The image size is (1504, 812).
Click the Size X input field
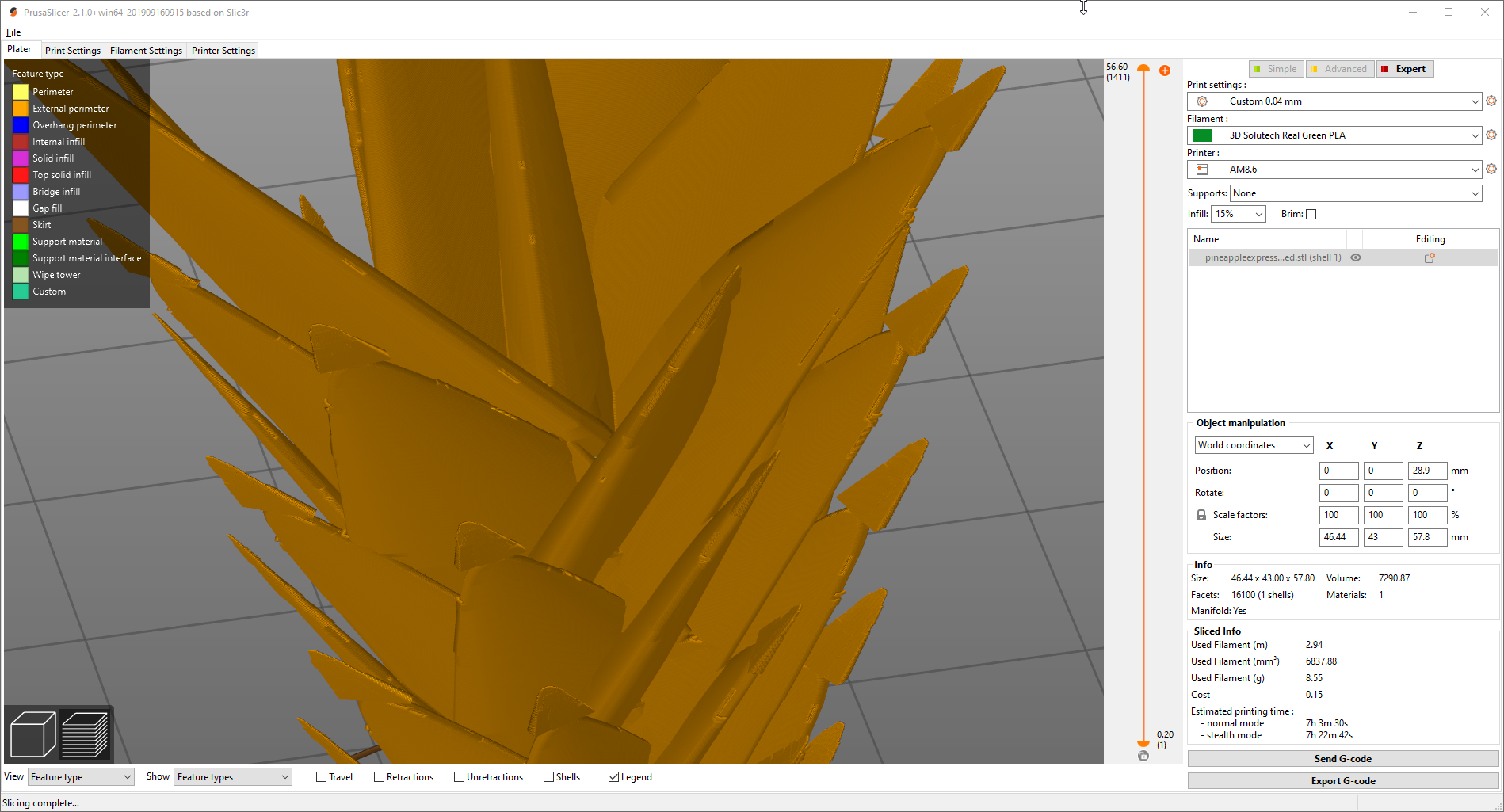coord(1338,537)
